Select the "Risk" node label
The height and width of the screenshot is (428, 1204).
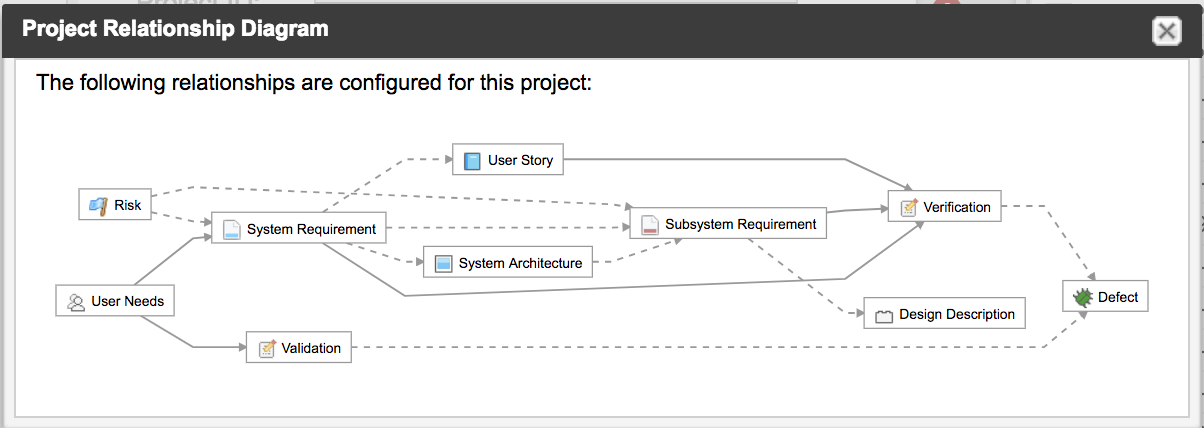(x=128, y=205)
